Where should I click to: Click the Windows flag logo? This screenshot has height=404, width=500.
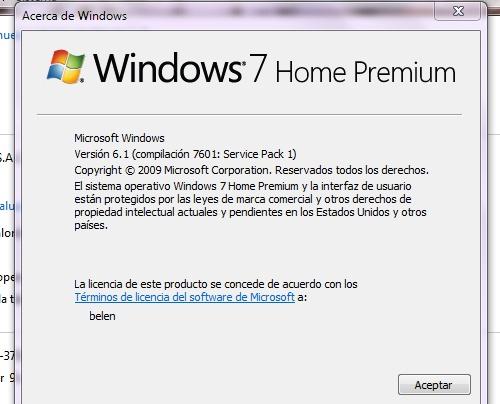[x=66, y=66]
